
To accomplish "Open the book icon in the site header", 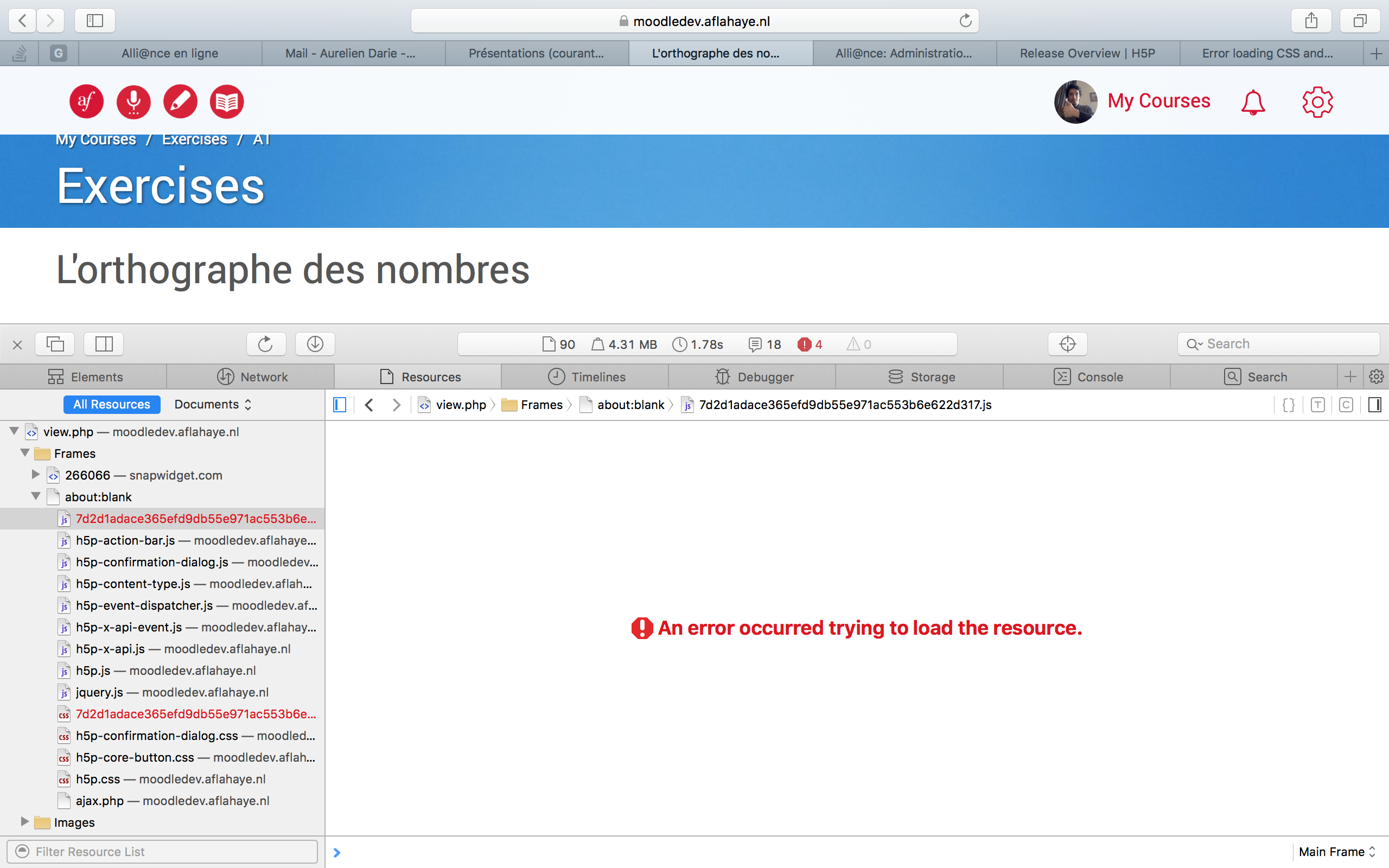I will click(226, 101).
